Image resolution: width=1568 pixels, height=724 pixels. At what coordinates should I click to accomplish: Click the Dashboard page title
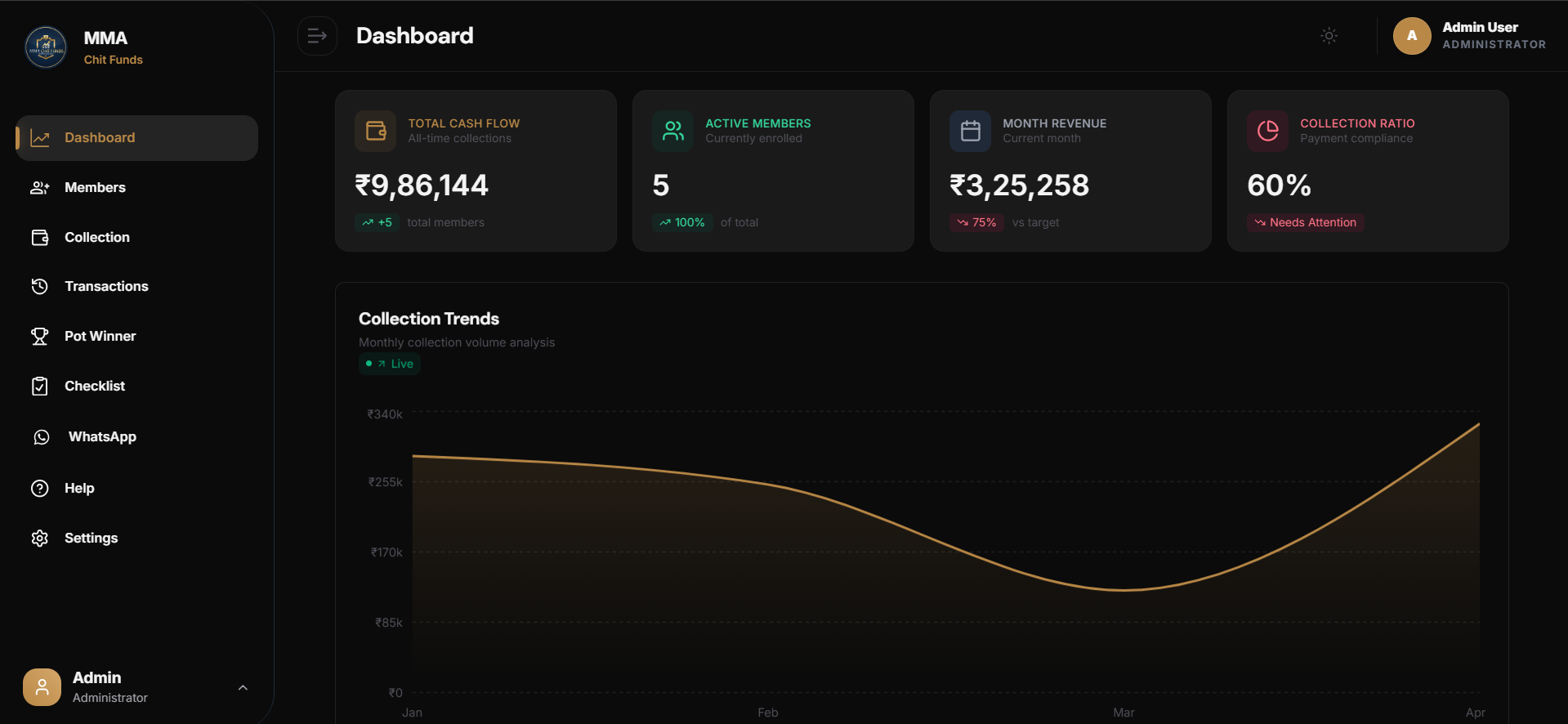[x=415, y=36]
